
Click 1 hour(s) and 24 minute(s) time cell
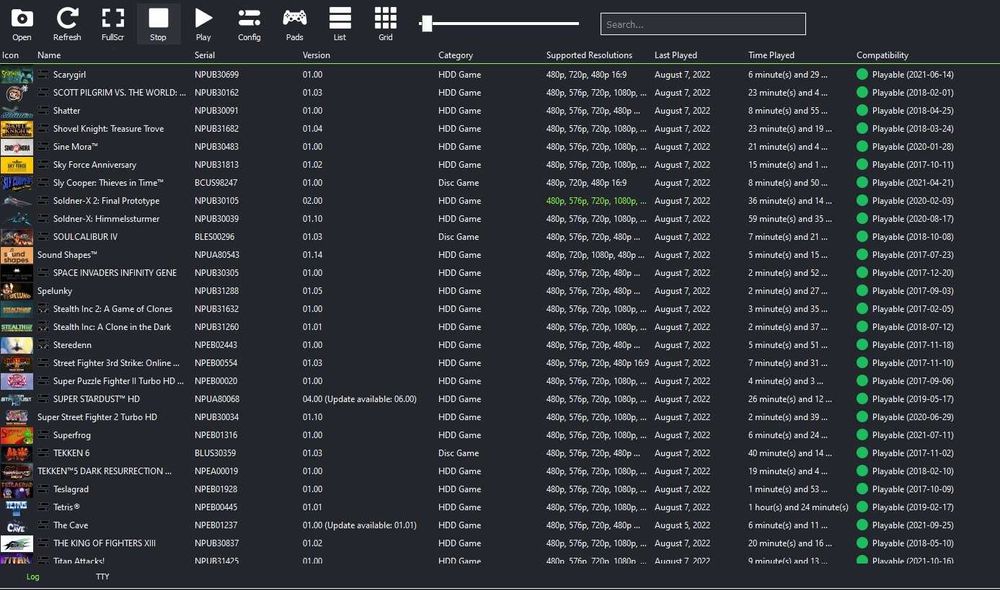pos(798,507)
